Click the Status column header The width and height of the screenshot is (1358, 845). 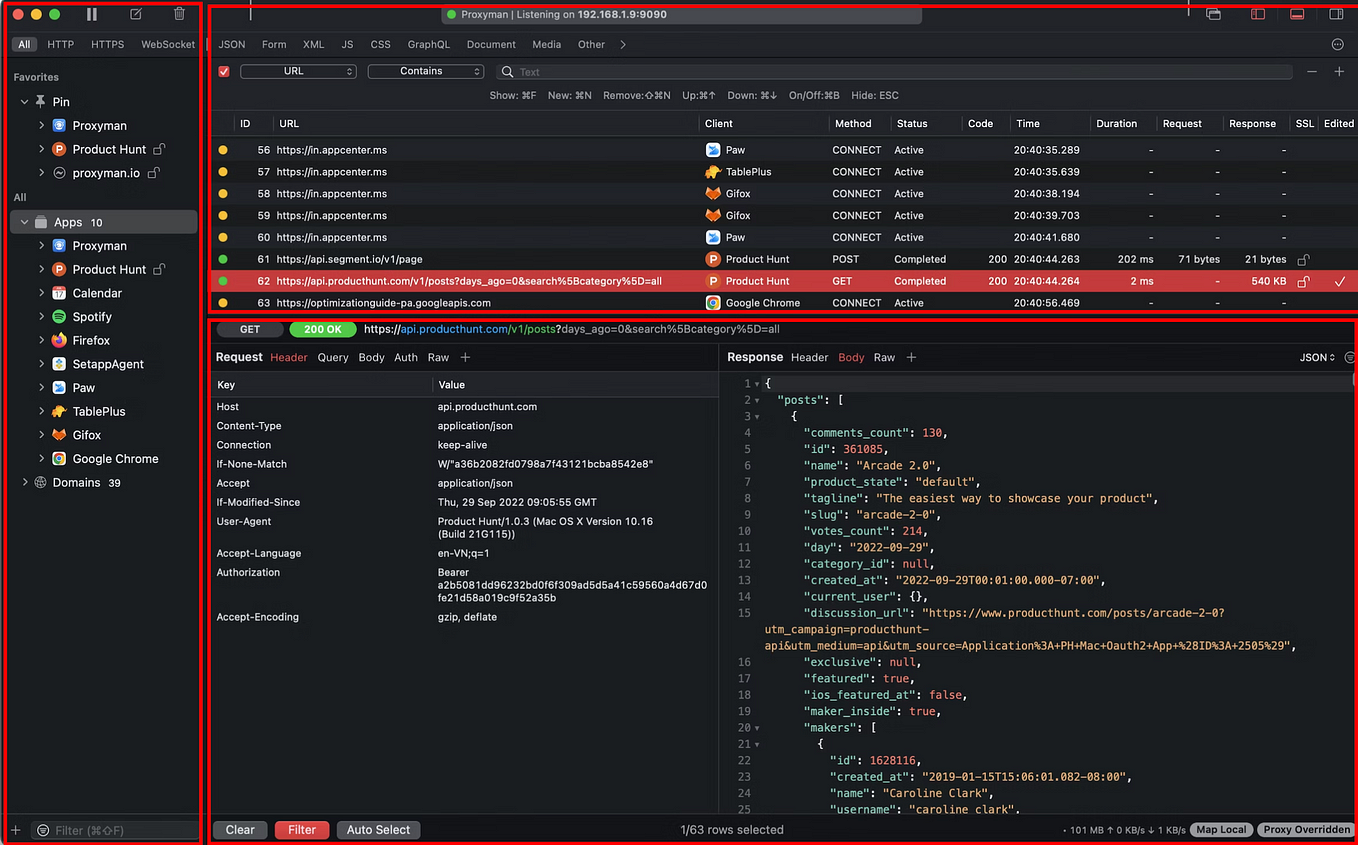tap(926, 124)
